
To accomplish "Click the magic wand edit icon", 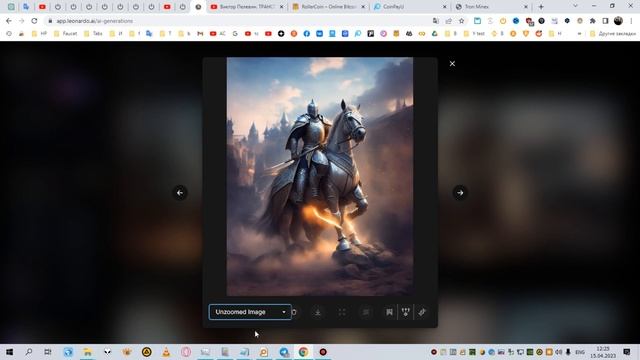I will [422, 312].
